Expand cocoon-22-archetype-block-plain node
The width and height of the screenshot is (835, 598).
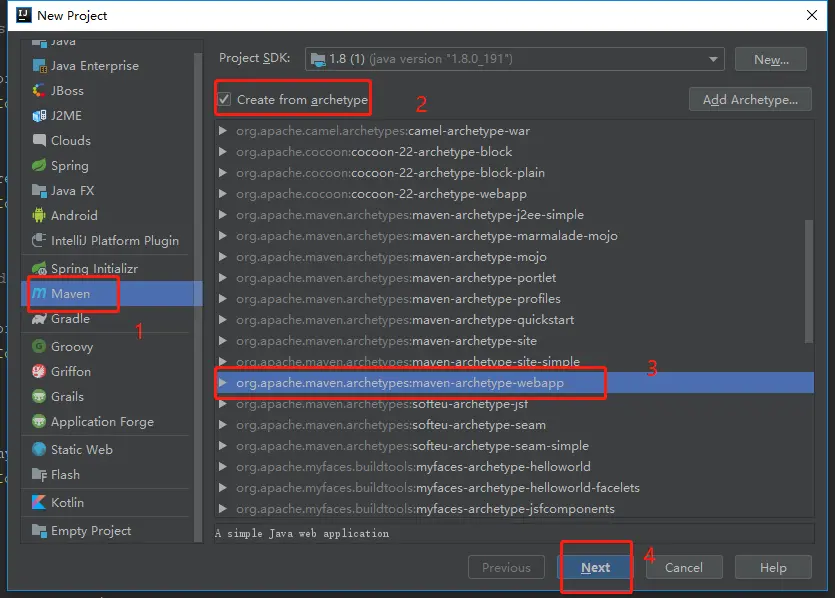223,173
